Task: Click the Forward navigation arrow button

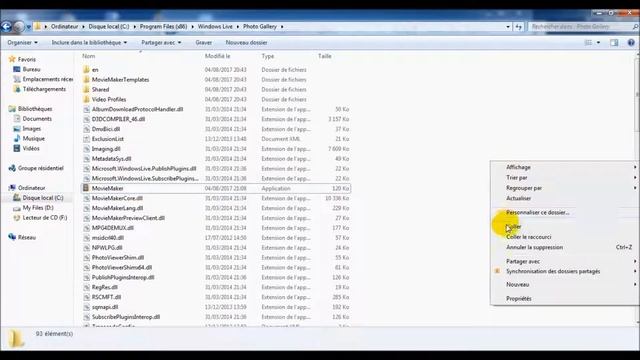Action: pyautogui.click(x=19, y=27)
